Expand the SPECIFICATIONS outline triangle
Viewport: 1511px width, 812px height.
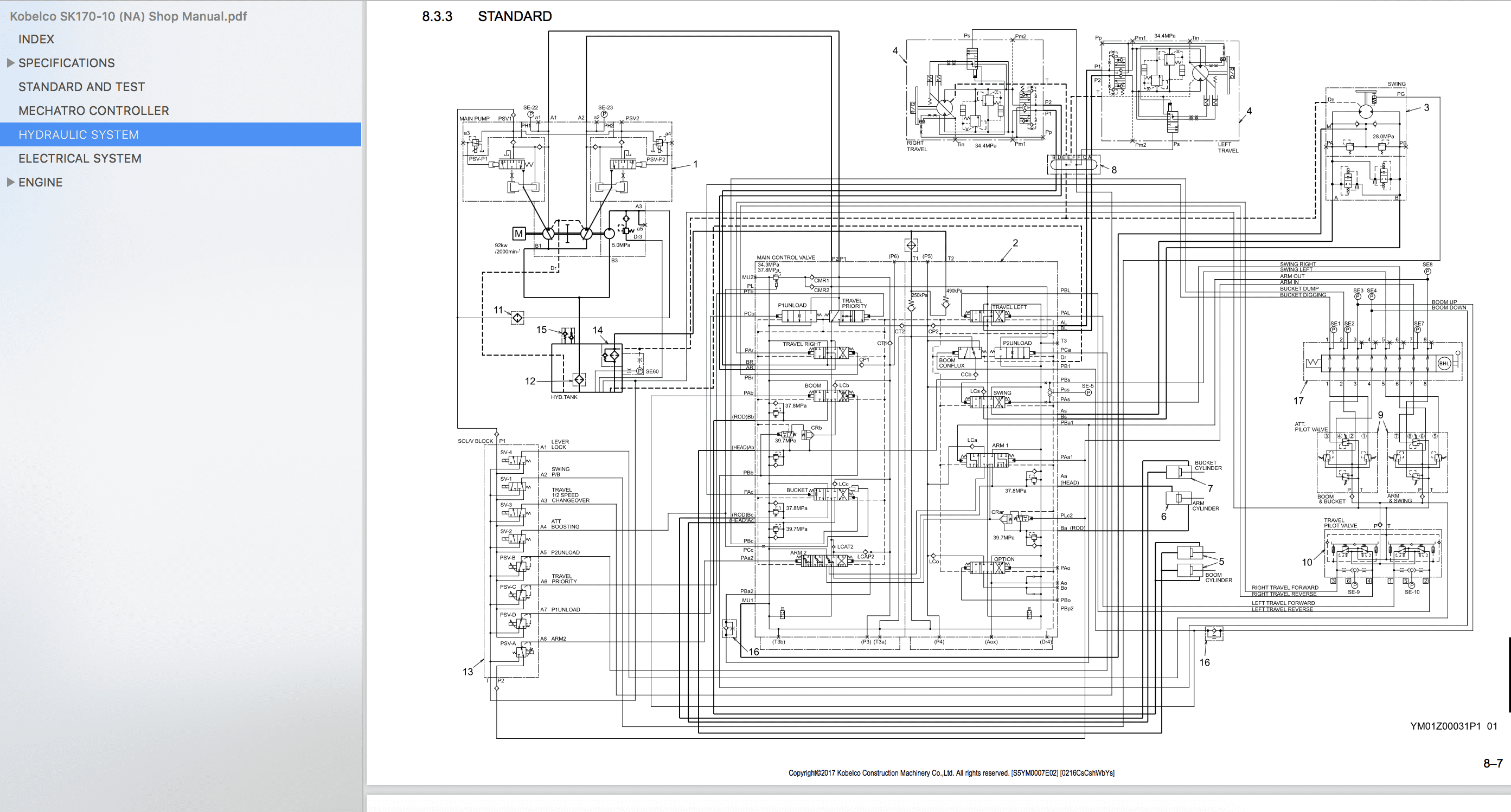pos(10,63)
